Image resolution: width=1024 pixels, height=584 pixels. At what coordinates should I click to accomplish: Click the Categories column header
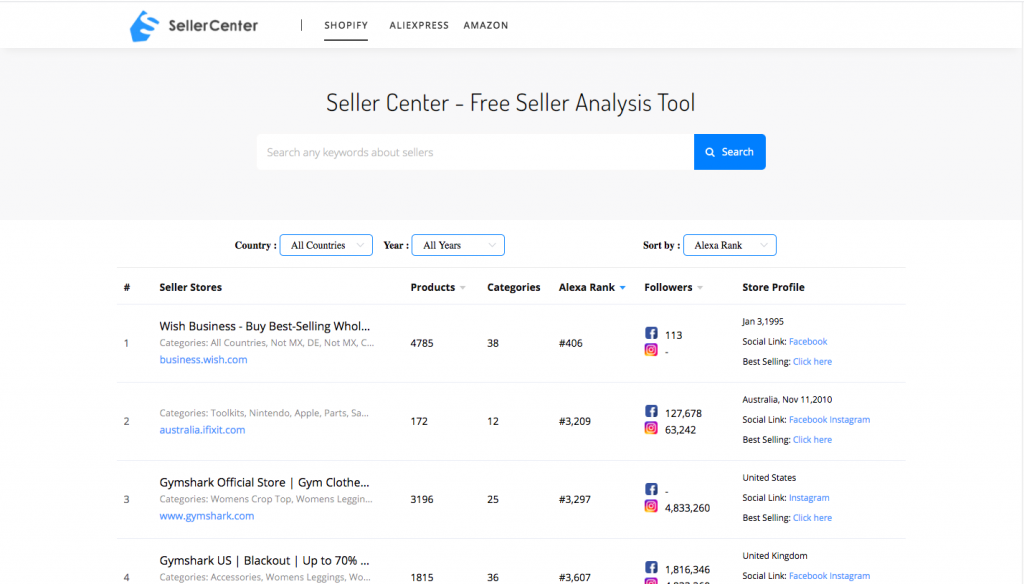[513, 287]
